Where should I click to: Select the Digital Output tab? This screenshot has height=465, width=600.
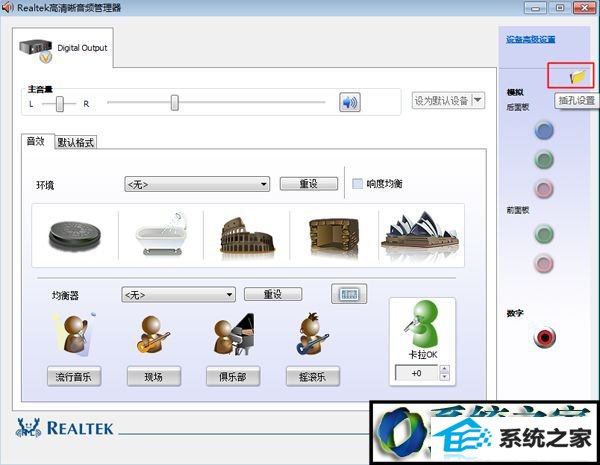point(63,49)
